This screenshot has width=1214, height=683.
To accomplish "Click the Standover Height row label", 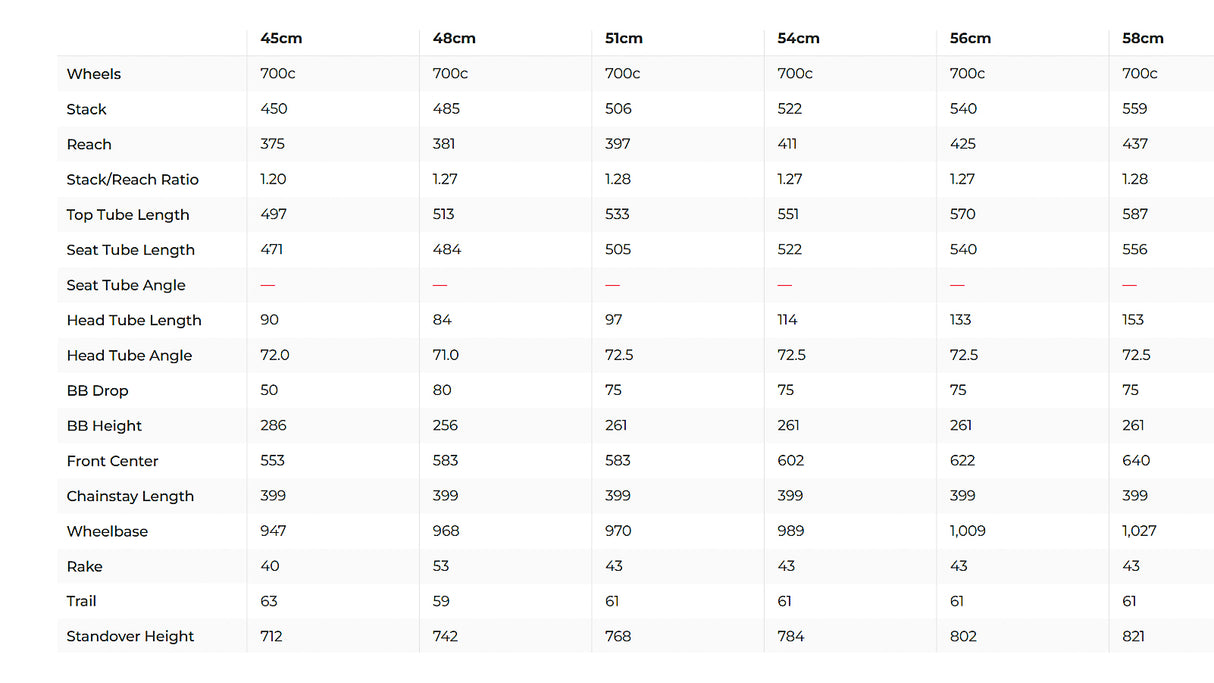I will [x=130, y=637].
